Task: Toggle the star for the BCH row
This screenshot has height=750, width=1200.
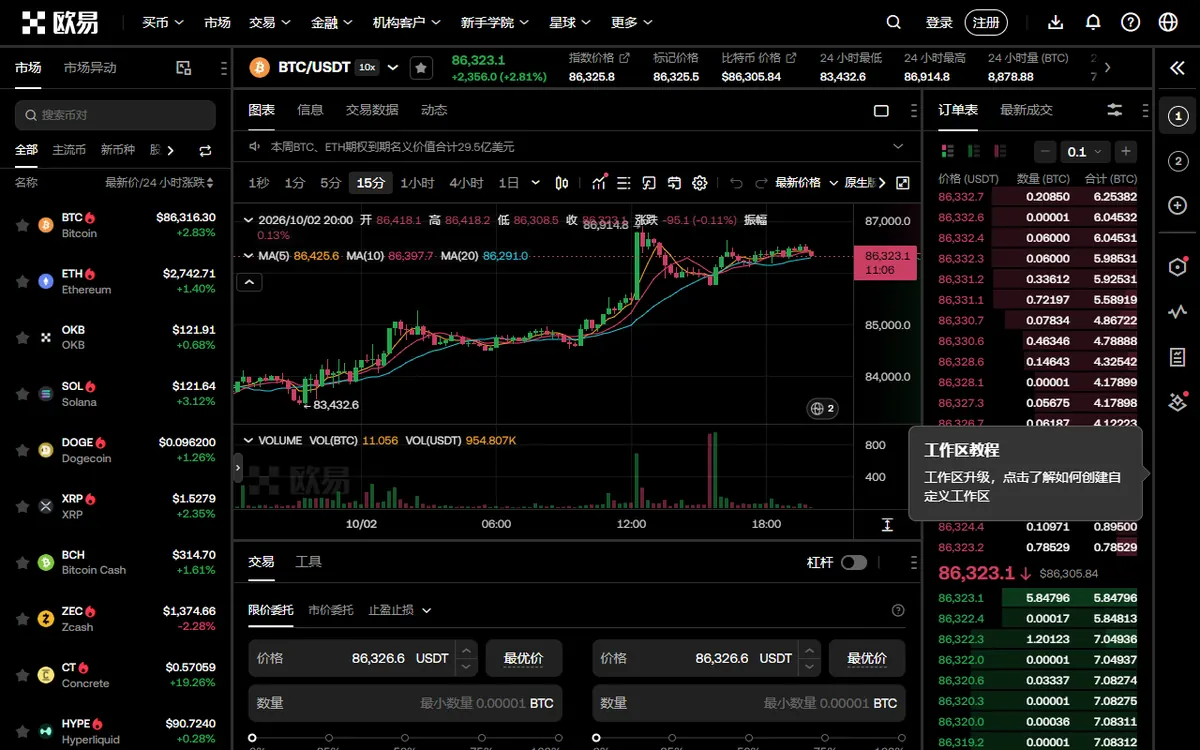Action: (22, 563)
